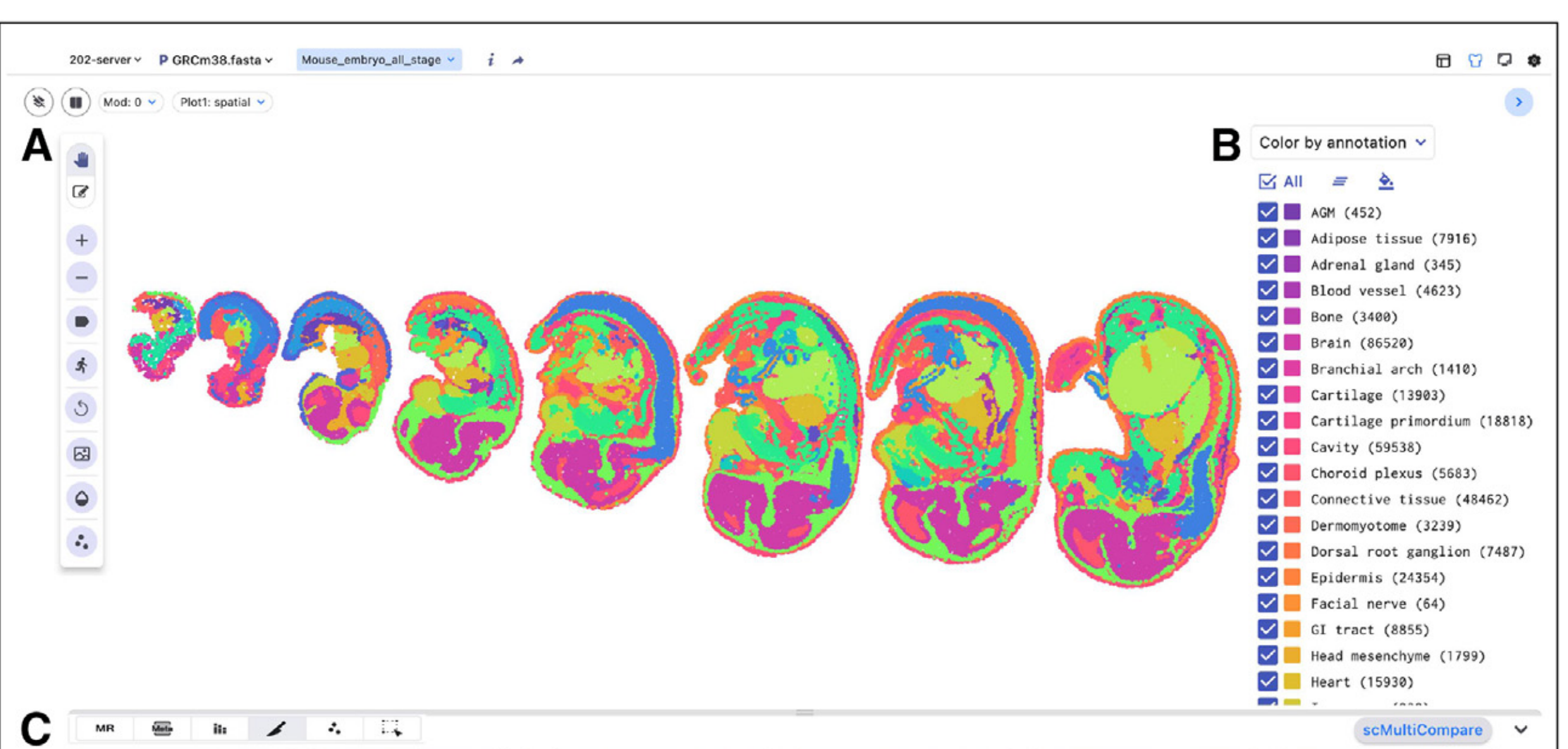Click the edit pencil tool icon
This screenshot has width=1568, height=749.
click(x=81, y=192)
